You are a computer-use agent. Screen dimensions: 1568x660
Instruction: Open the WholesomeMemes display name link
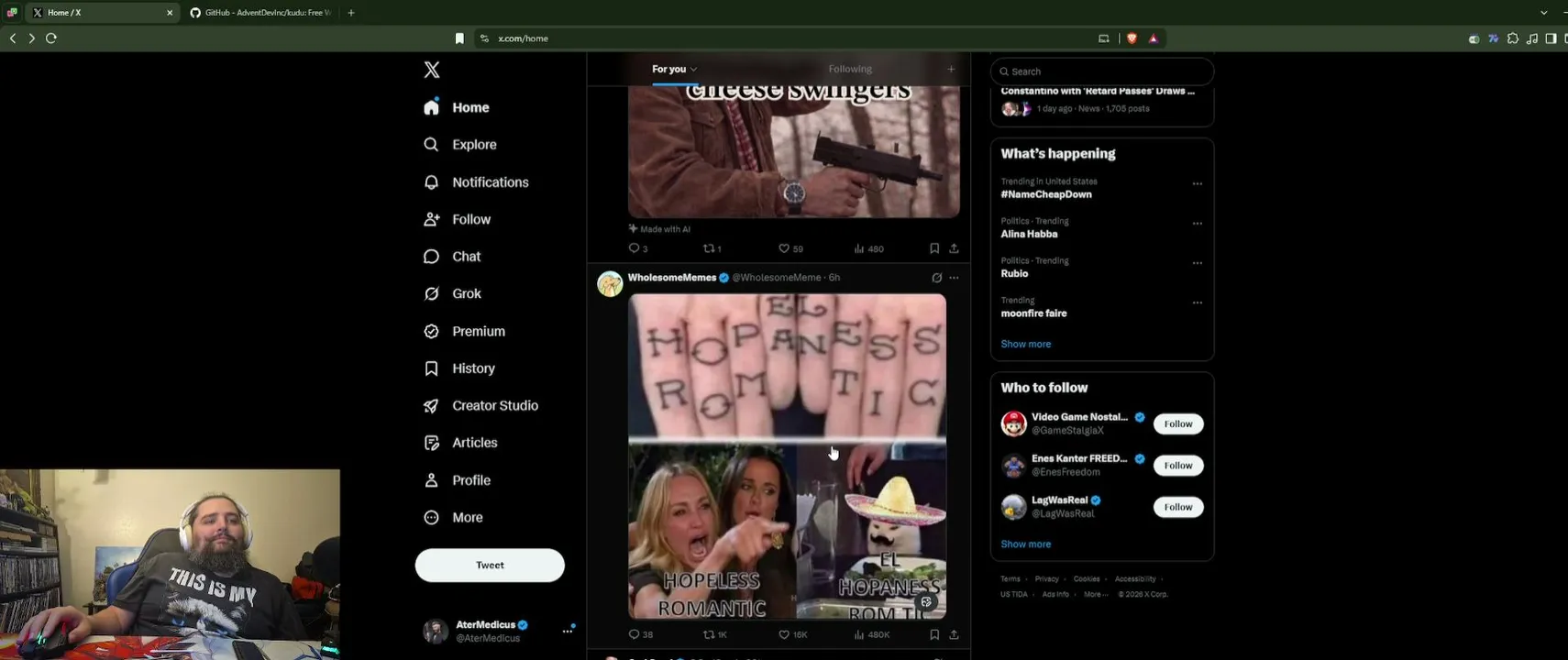click(672, 278)
